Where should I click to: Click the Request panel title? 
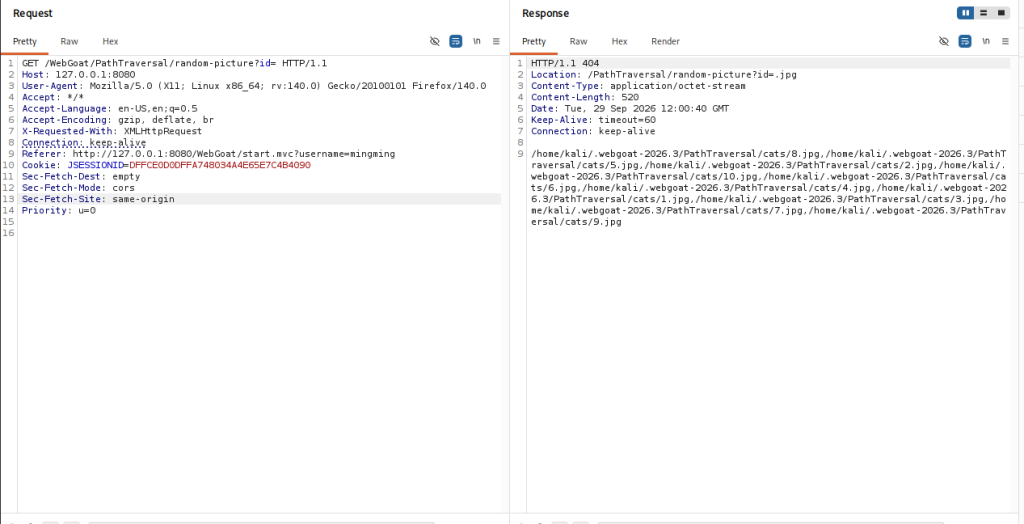click(33, 13)
